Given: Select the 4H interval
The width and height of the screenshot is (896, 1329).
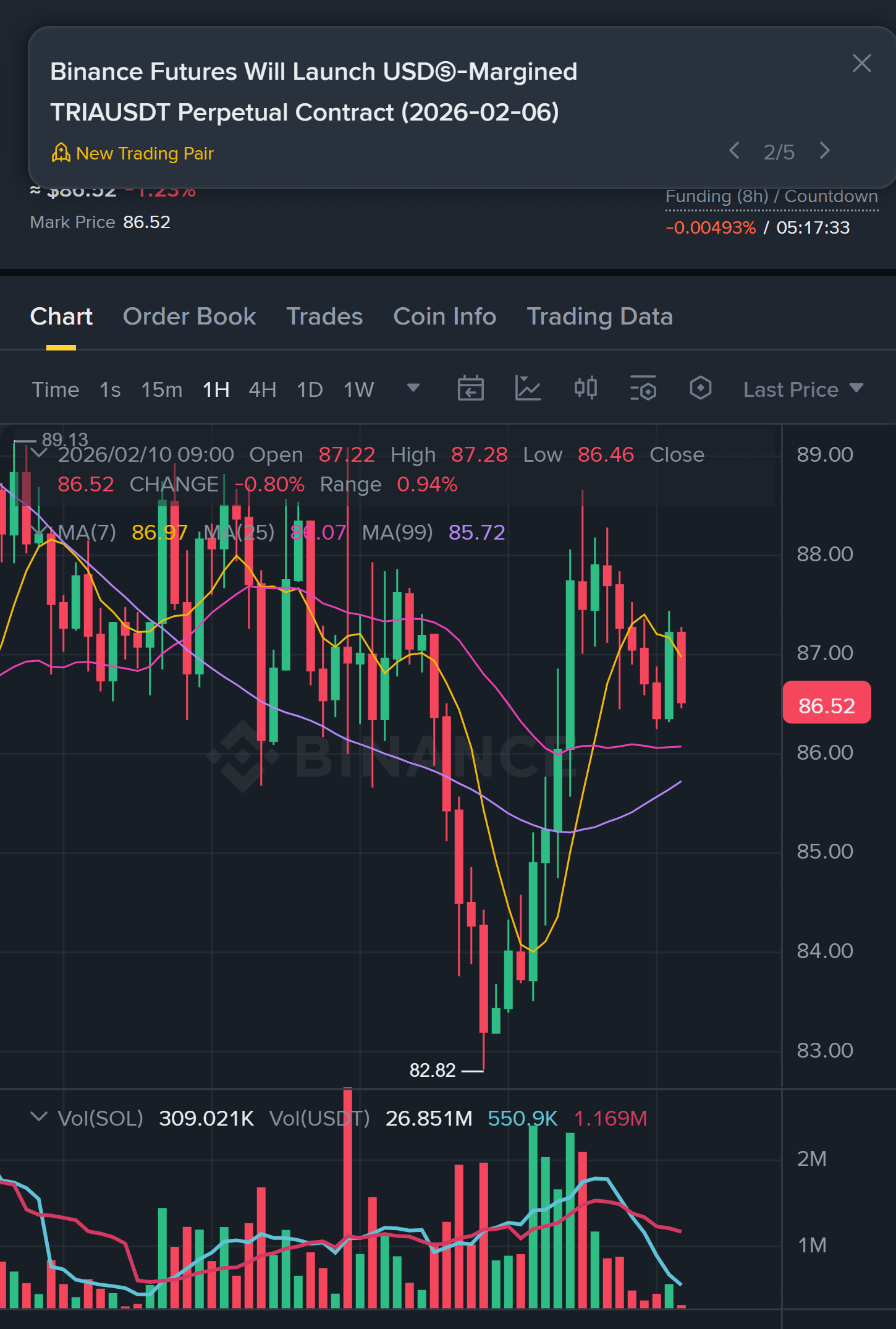Looking at the screenshot, I should coord(262,389).
